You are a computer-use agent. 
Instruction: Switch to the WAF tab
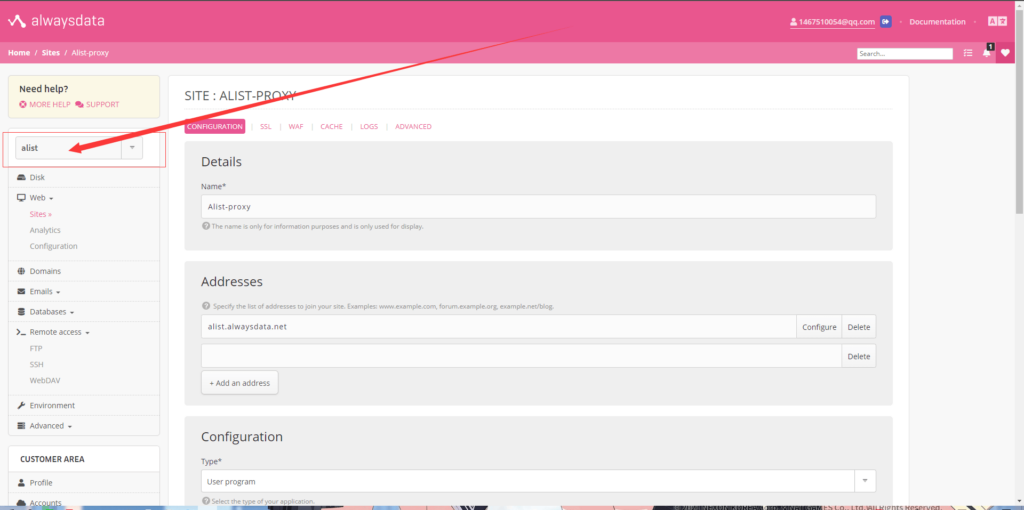point(296,127)
